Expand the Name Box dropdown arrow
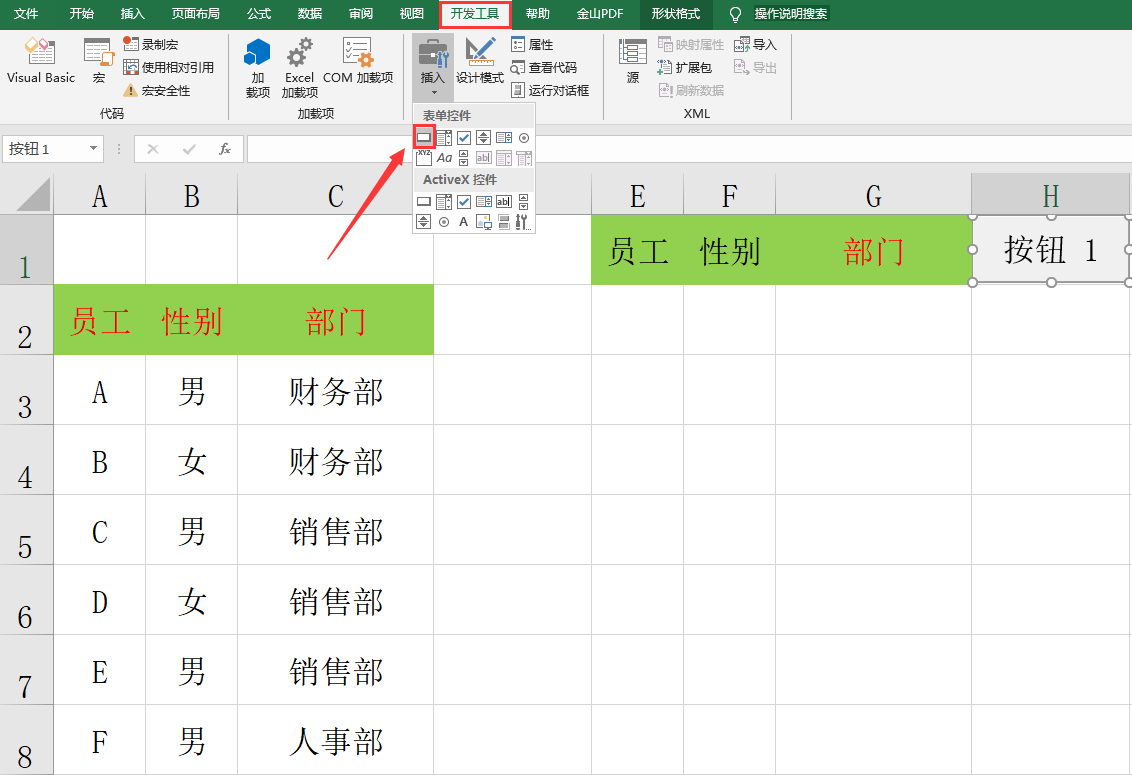Viewport: 1132px width, 775px height. [x=93, y=149]
